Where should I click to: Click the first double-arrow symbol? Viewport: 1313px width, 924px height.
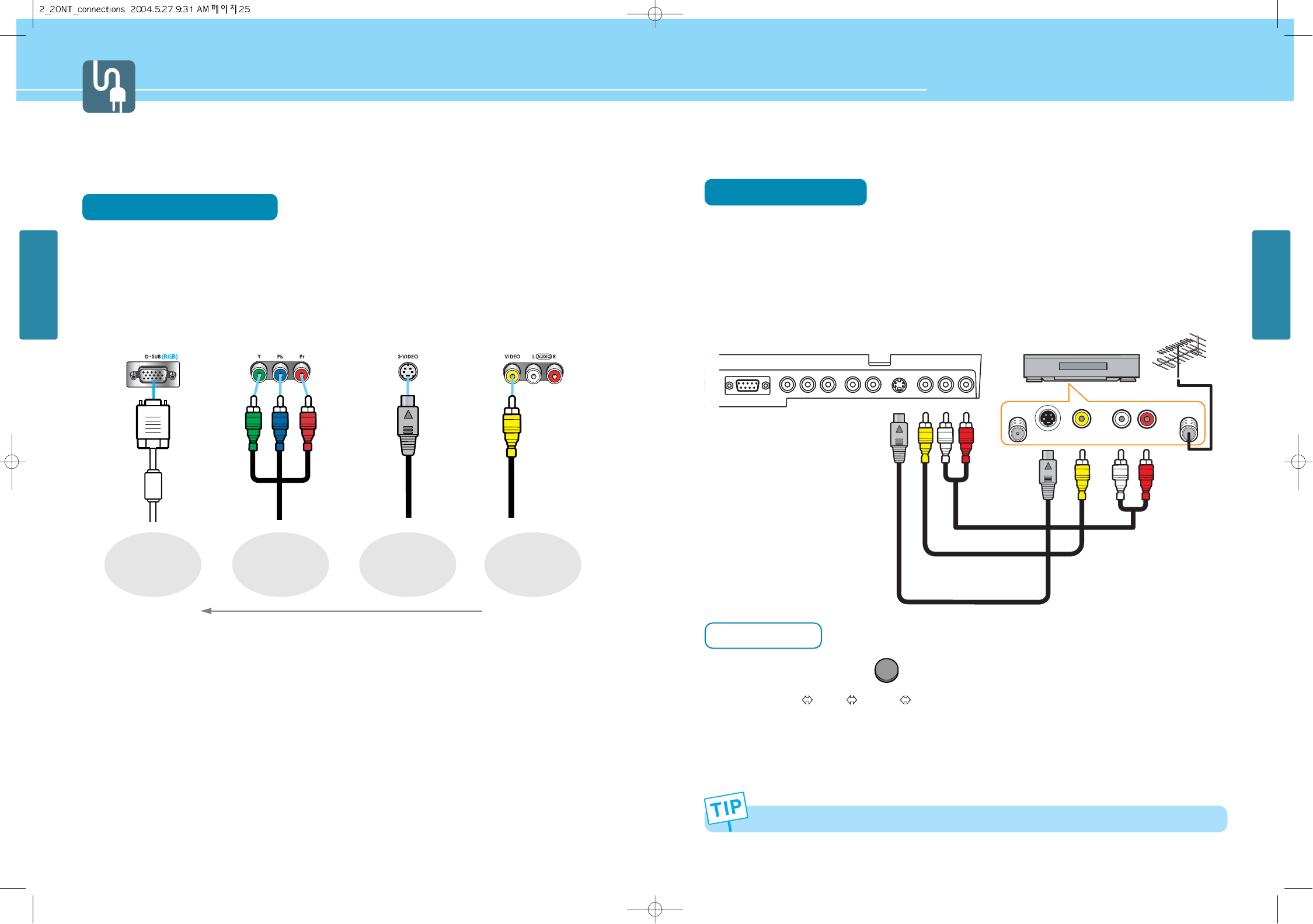[807, 700]
